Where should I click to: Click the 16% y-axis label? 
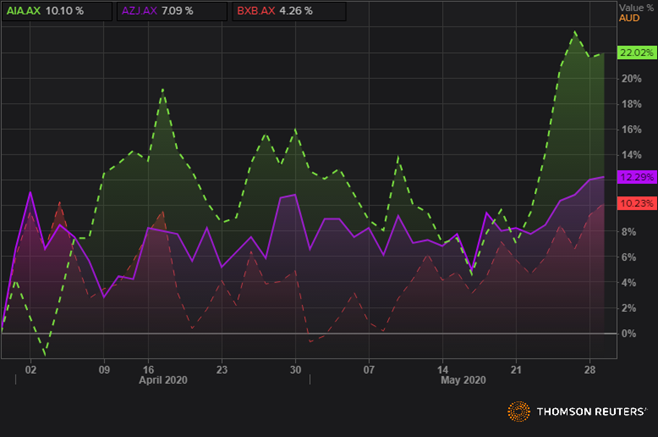pos(631,129)
